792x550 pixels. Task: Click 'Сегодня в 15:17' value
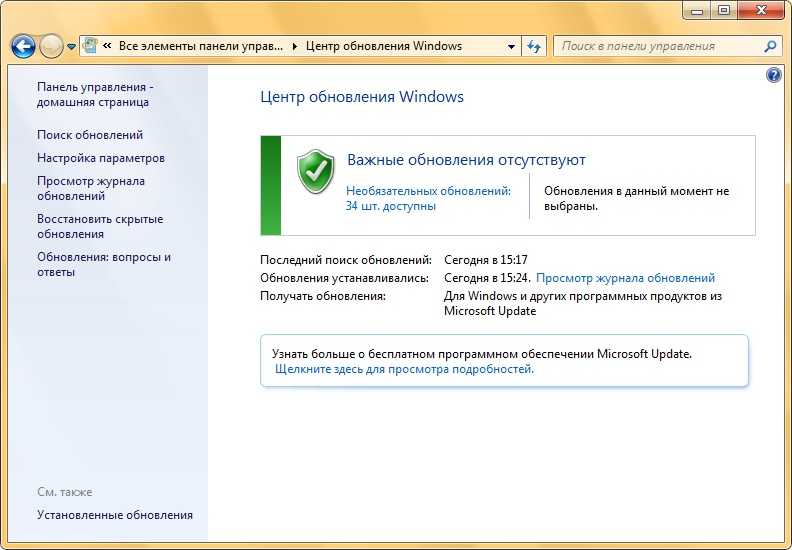click(x=486, y=260)
